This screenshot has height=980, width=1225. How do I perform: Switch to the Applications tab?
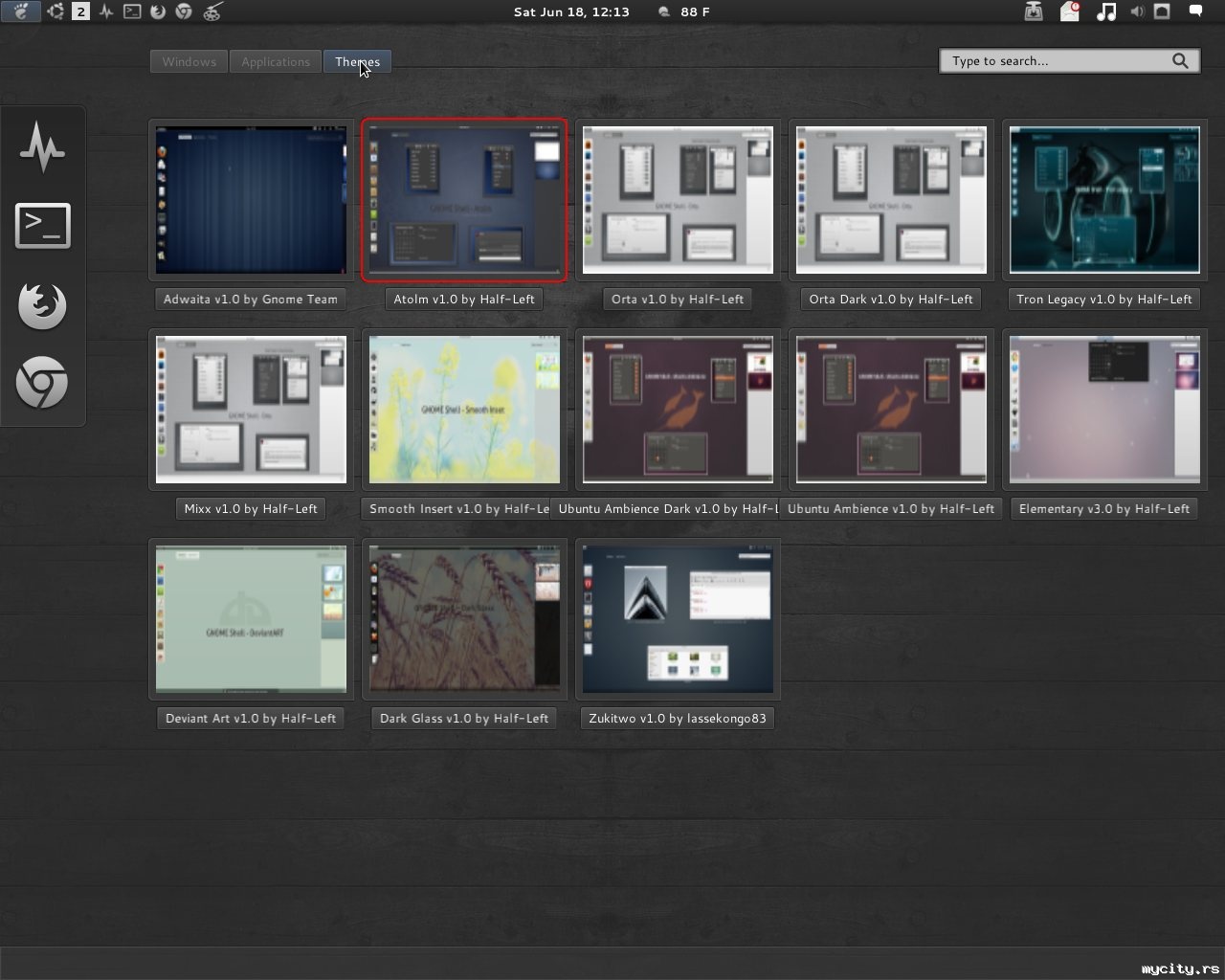276,61
